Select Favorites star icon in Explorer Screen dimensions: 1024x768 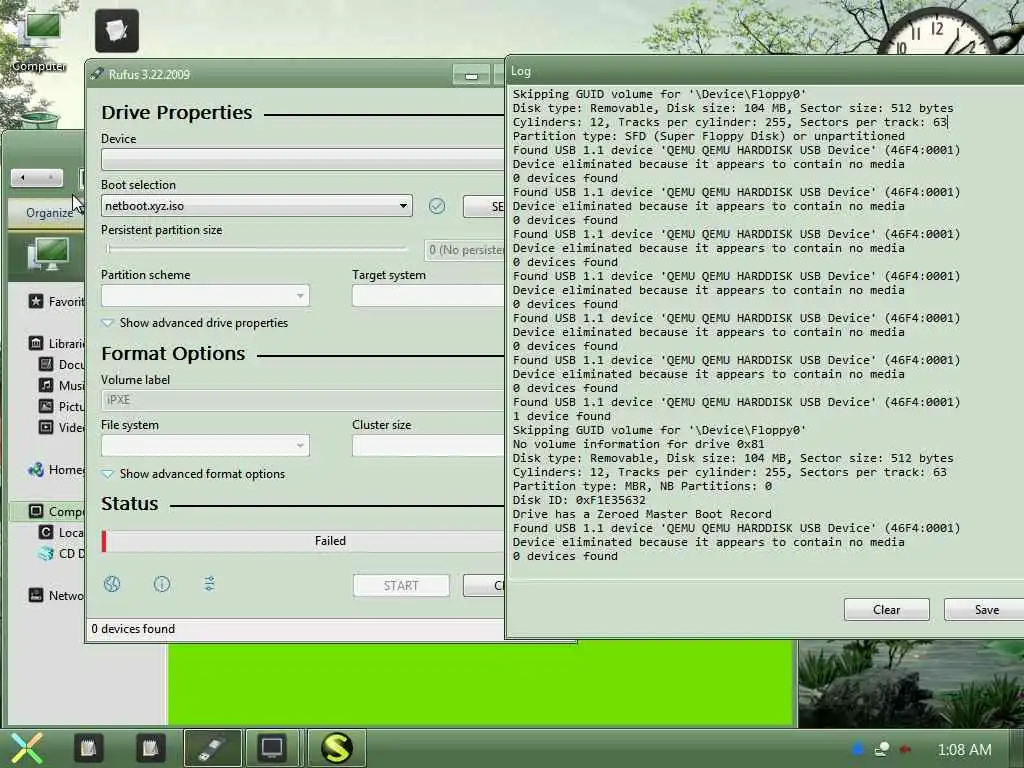point(36,301)
